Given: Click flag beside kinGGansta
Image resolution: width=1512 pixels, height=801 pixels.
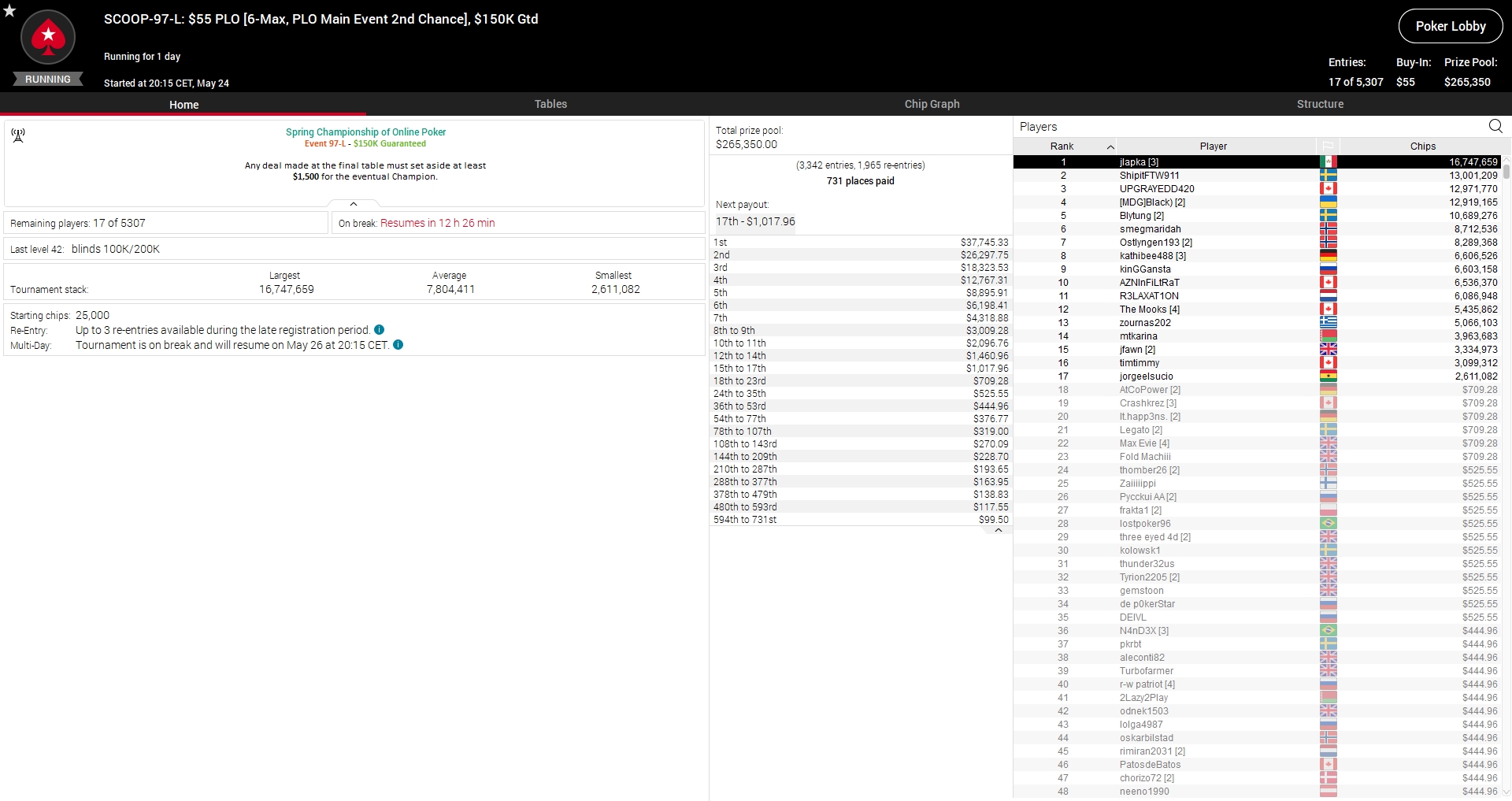Looking at the screenshot, I should 1328,269.
